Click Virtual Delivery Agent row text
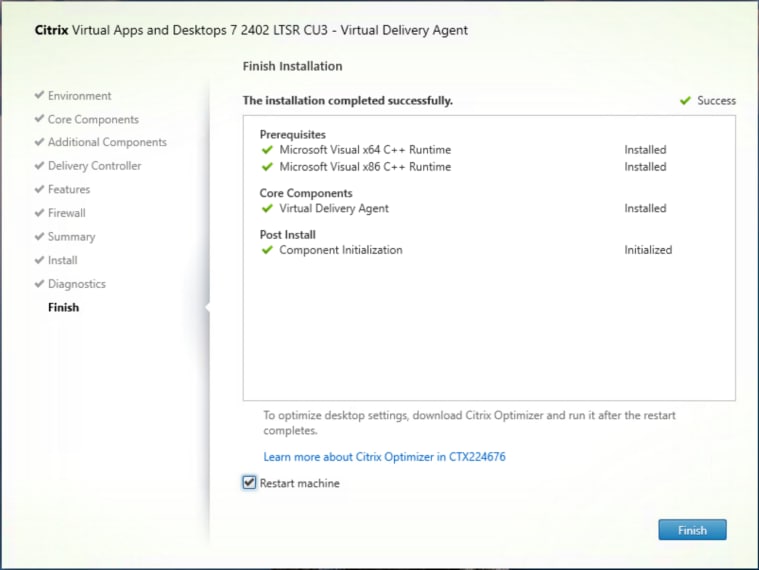 click(x=334, y=209)
